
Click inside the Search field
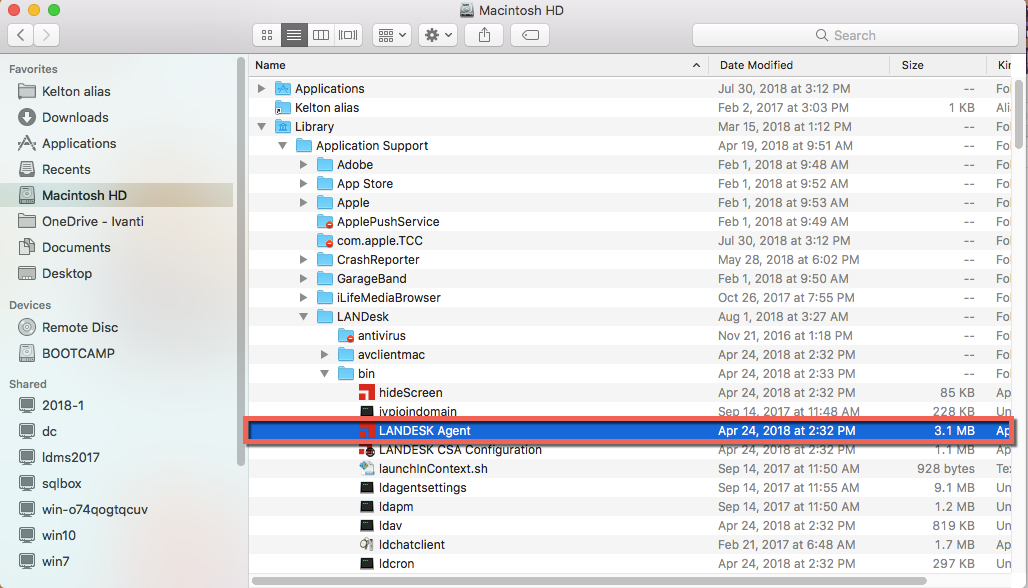(x=855, y=34)
